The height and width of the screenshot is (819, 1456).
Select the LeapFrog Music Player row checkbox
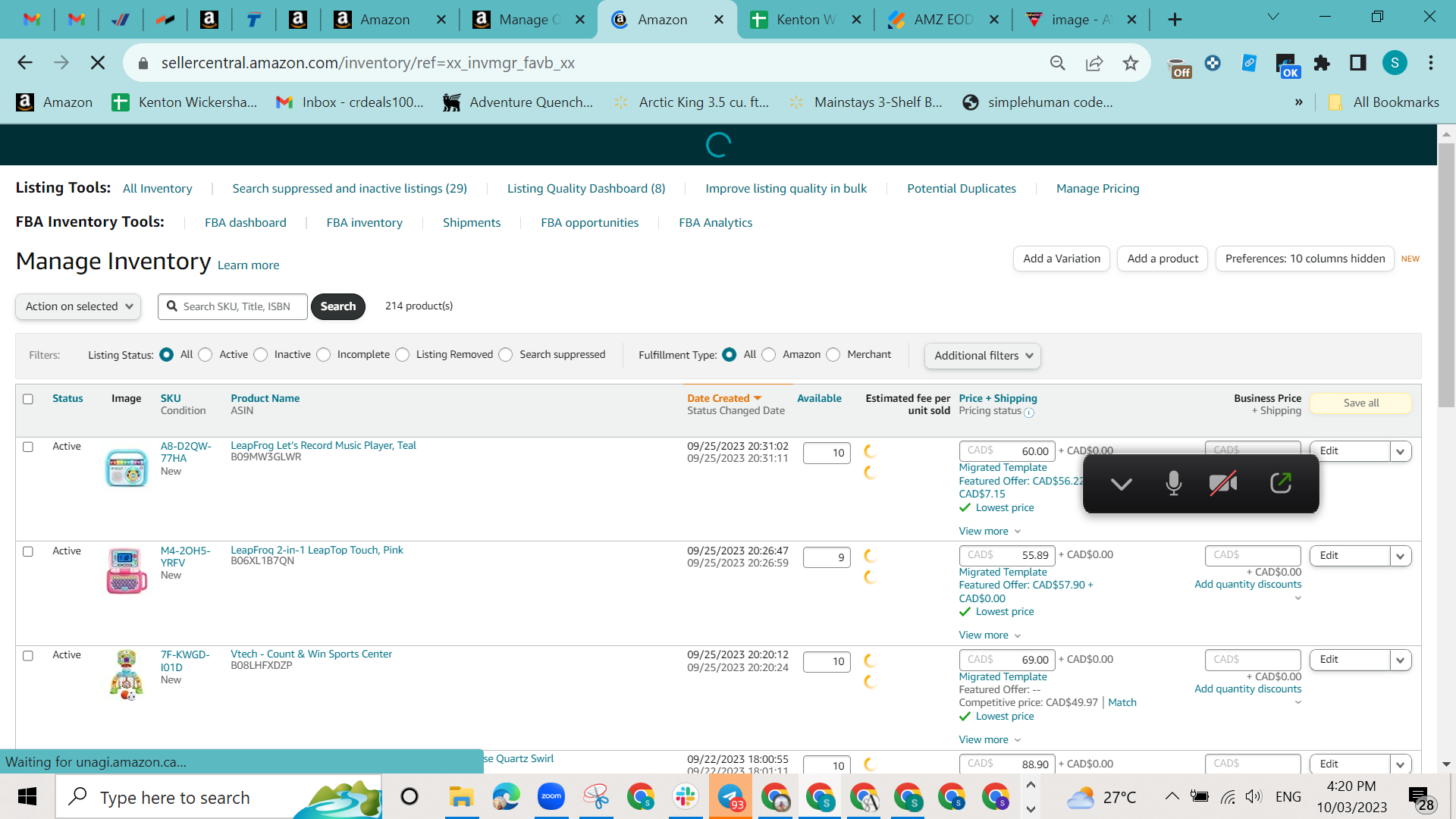(28, 447)
